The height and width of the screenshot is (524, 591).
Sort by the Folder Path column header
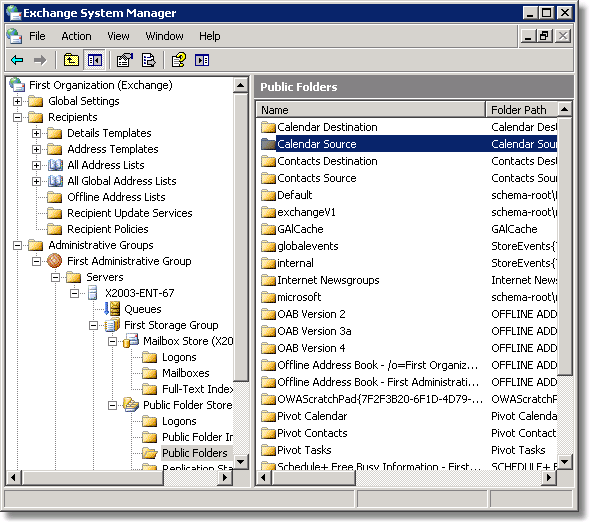[x=521, y=110]
